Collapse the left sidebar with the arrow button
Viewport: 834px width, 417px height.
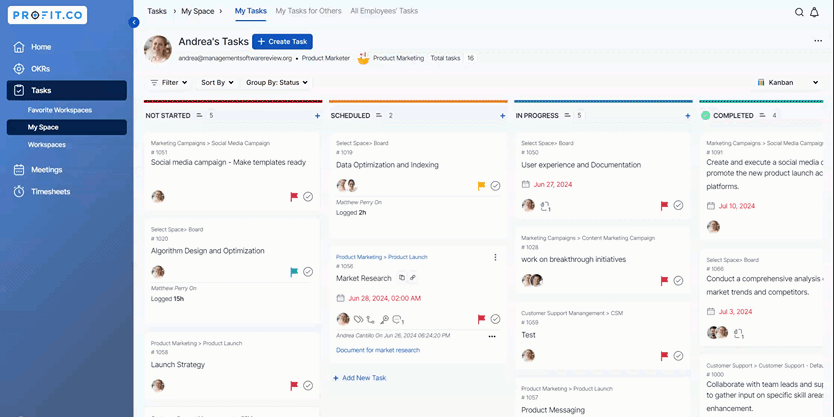click(134, 22)
